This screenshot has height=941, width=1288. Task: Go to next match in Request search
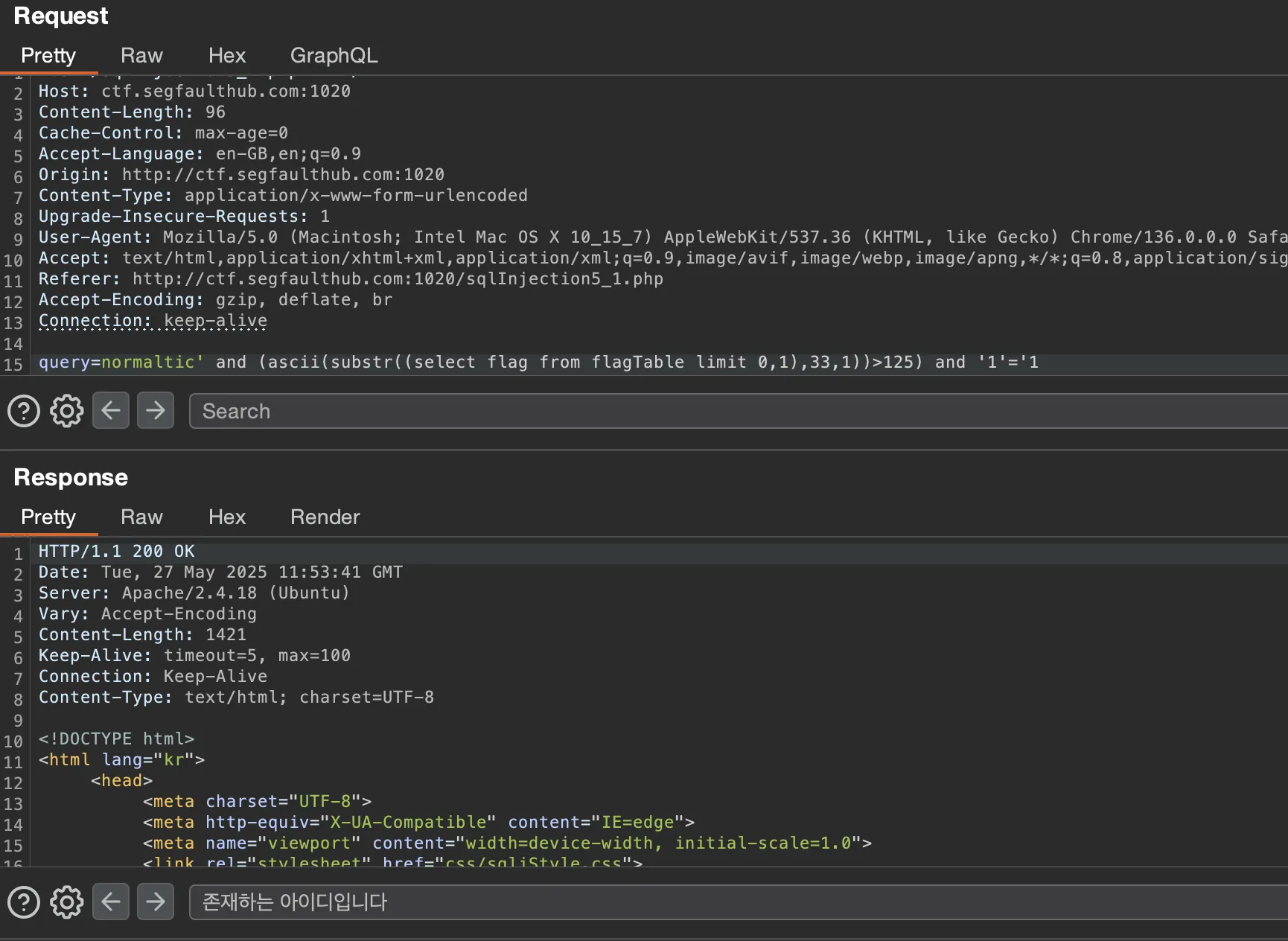point(156,410)
